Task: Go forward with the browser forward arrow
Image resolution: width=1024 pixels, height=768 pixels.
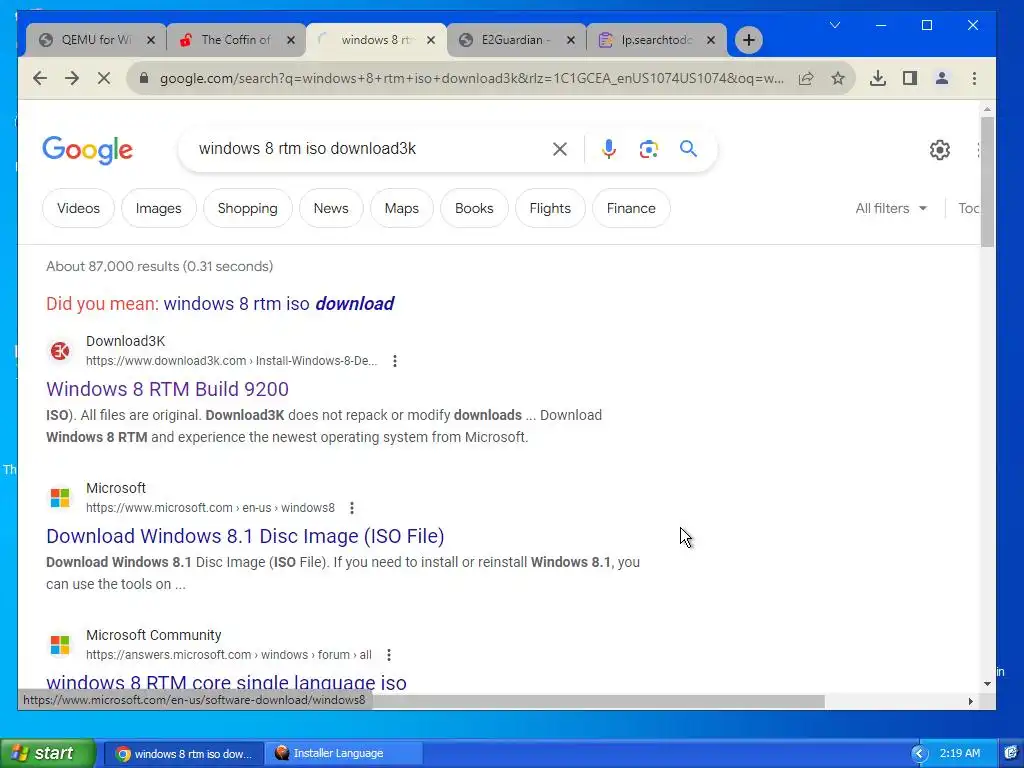Action: (x=72, y=78)
